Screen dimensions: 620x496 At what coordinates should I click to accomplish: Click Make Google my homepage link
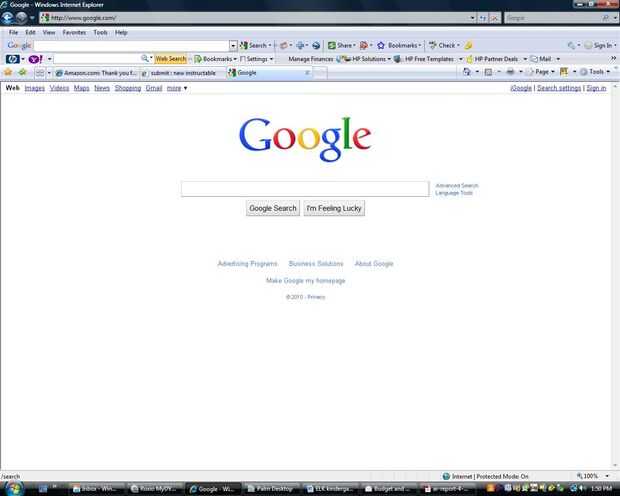[x=306, y=280]
